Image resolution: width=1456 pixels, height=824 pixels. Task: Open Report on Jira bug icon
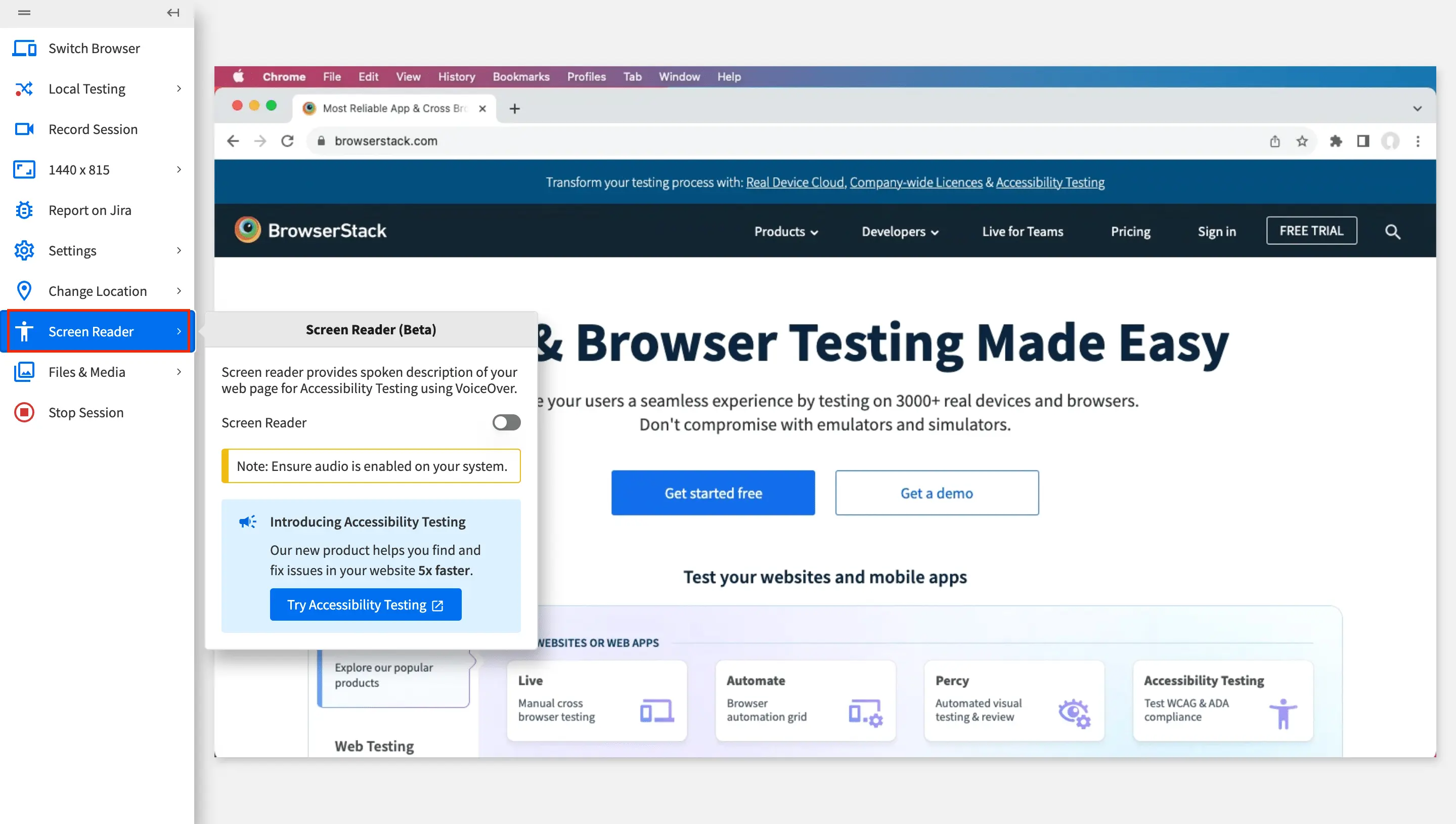pyautogui.click(x=24, y=210)
